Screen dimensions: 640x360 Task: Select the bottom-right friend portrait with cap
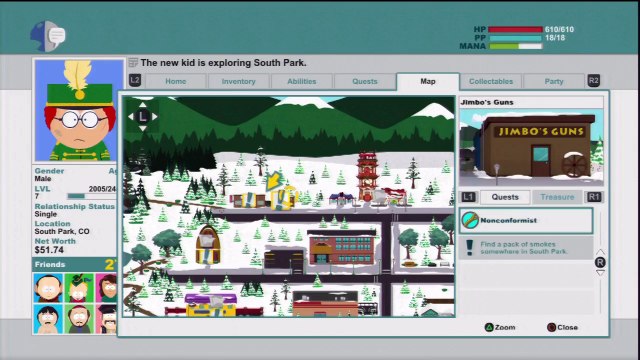[x=107, y=319]
